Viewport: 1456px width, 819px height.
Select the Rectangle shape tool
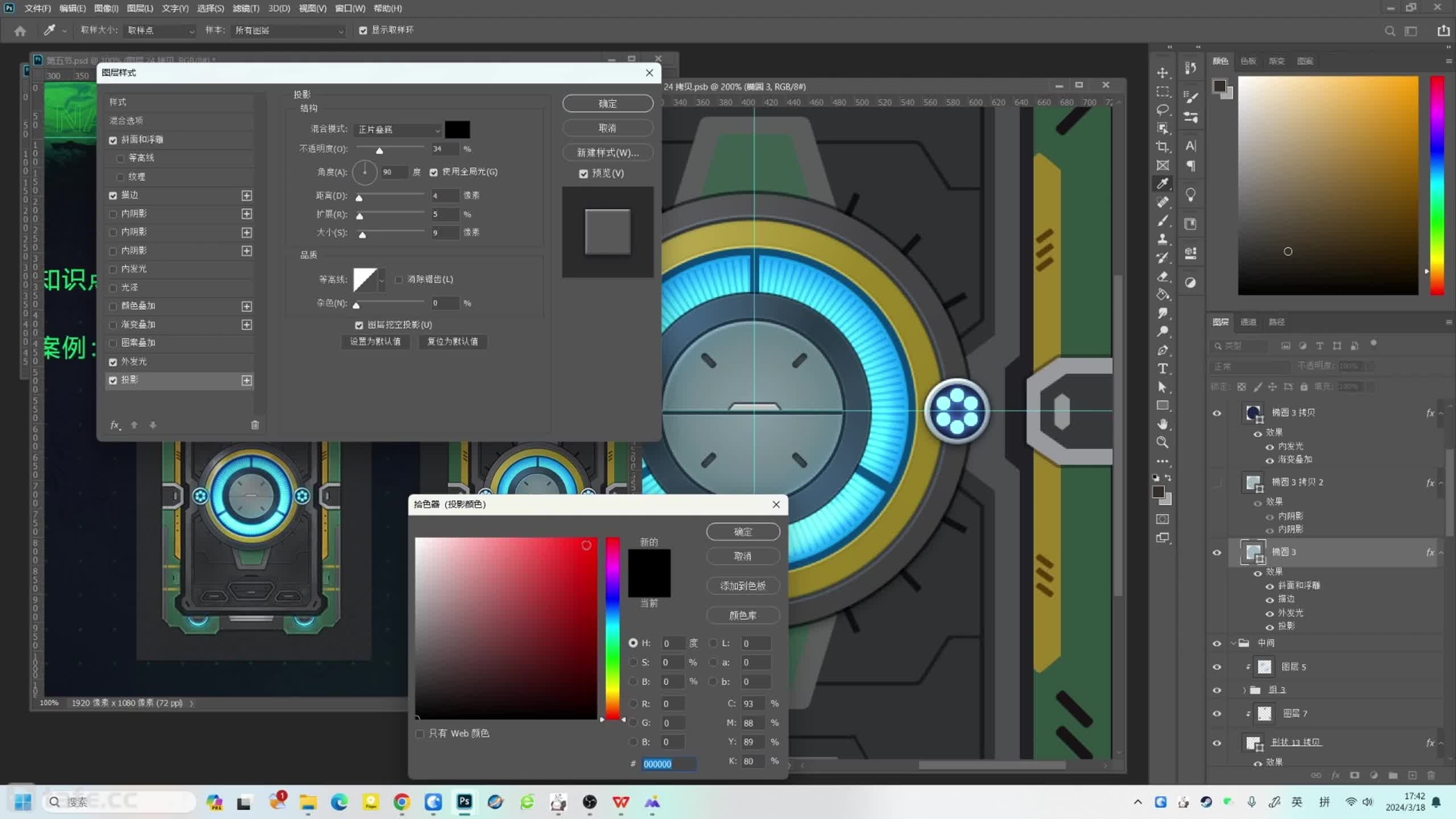(x=1163, y=406)
